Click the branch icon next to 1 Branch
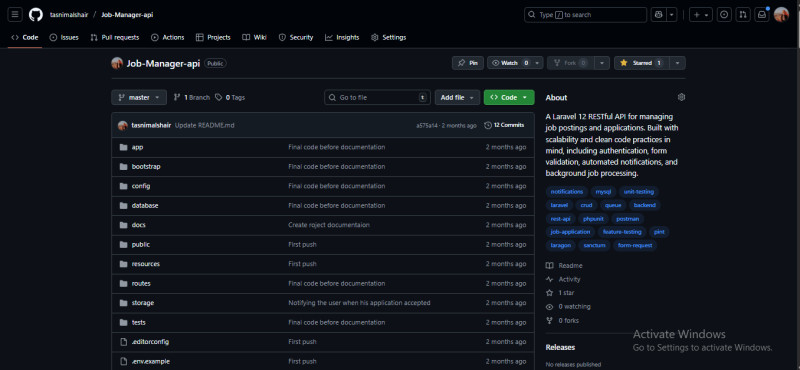This screenshot has height=370, width=800. [177, 97]
